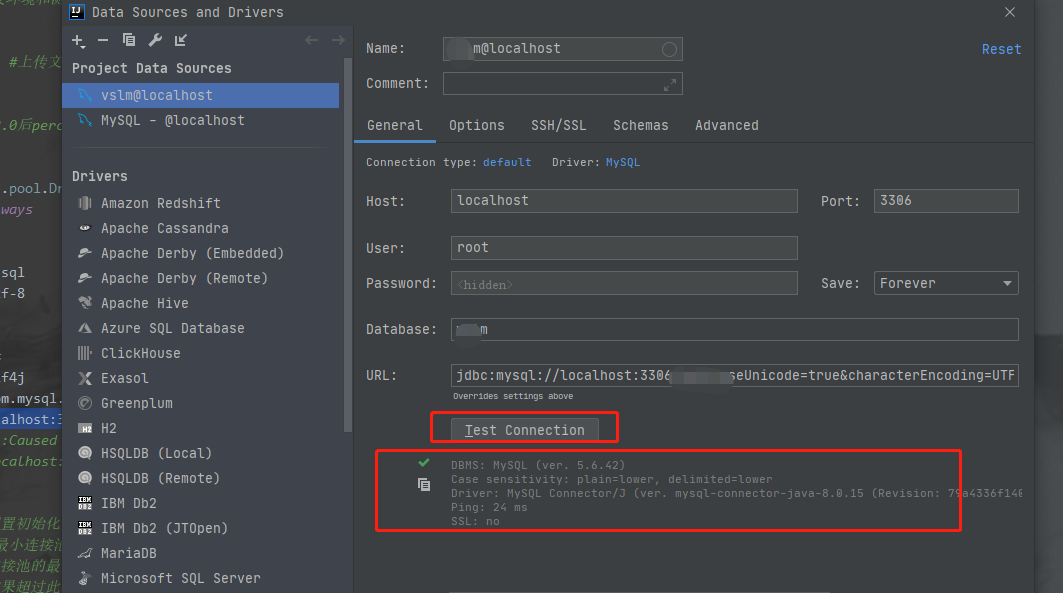Duplicate the selected data source
This screenshot has height=593, width=1063.
pyautogui.click(x=129, y=42)
